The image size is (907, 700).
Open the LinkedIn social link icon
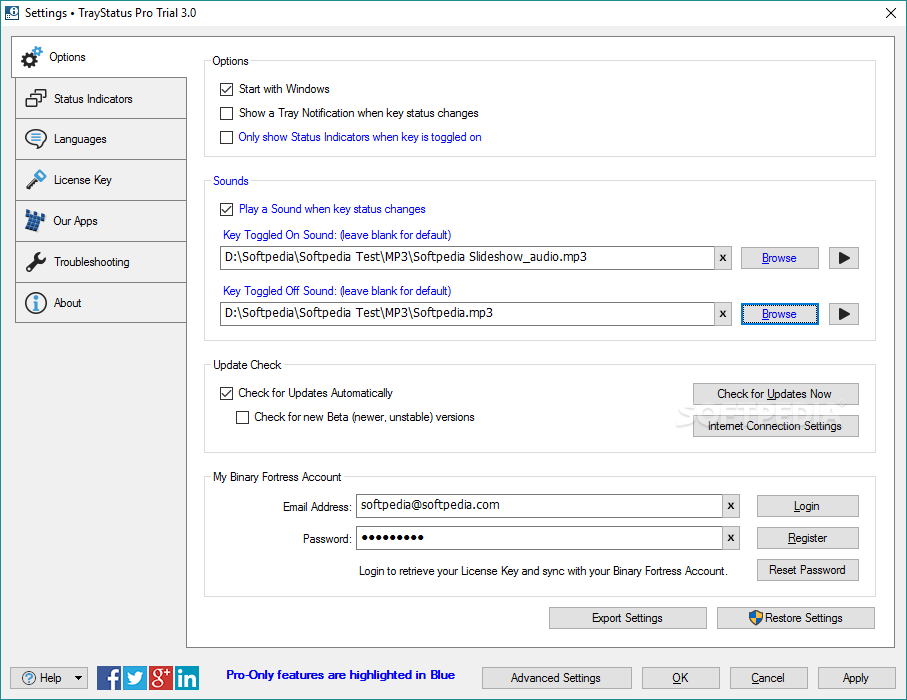point(187,677)
